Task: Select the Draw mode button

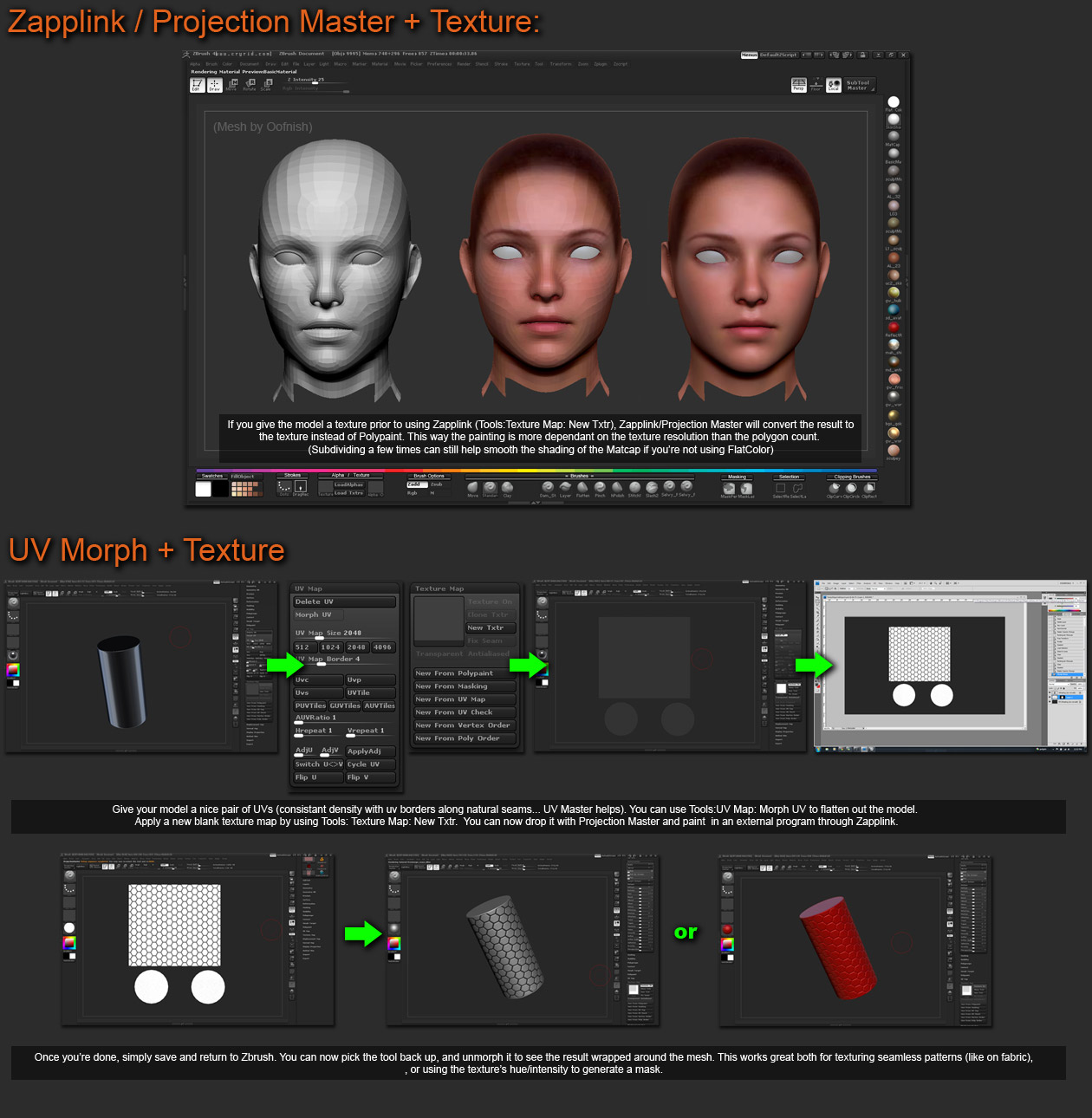Action: [x=214, y=85]
